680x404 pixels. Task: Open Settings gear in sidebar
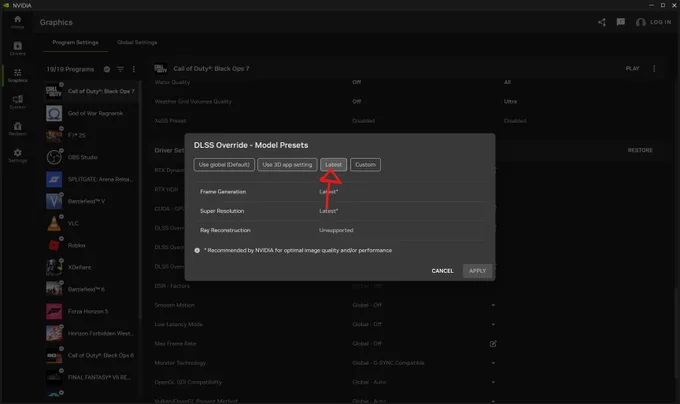[x=17, y=156]
